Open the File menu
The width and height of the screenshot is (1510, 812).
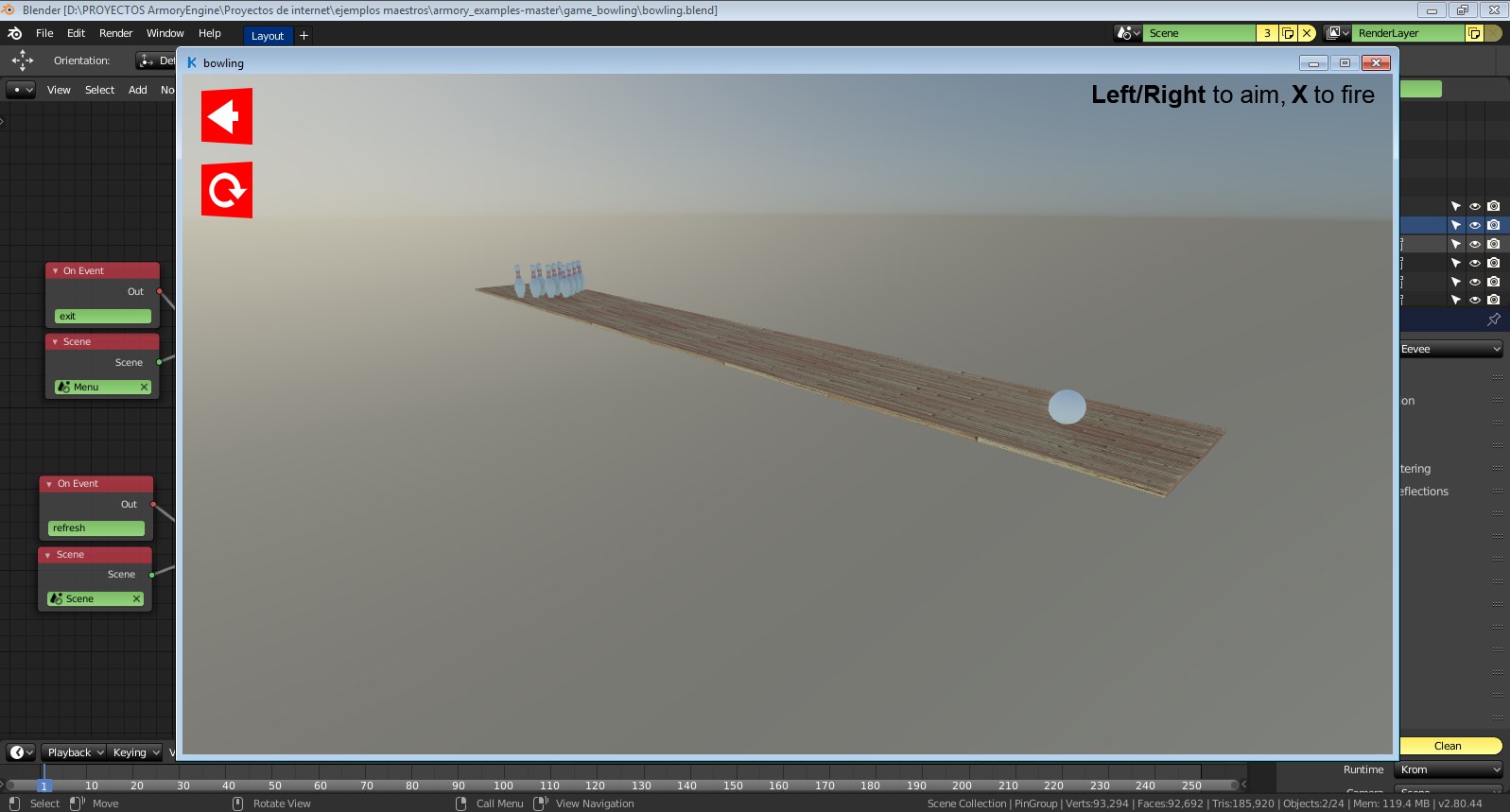point(44,33)
